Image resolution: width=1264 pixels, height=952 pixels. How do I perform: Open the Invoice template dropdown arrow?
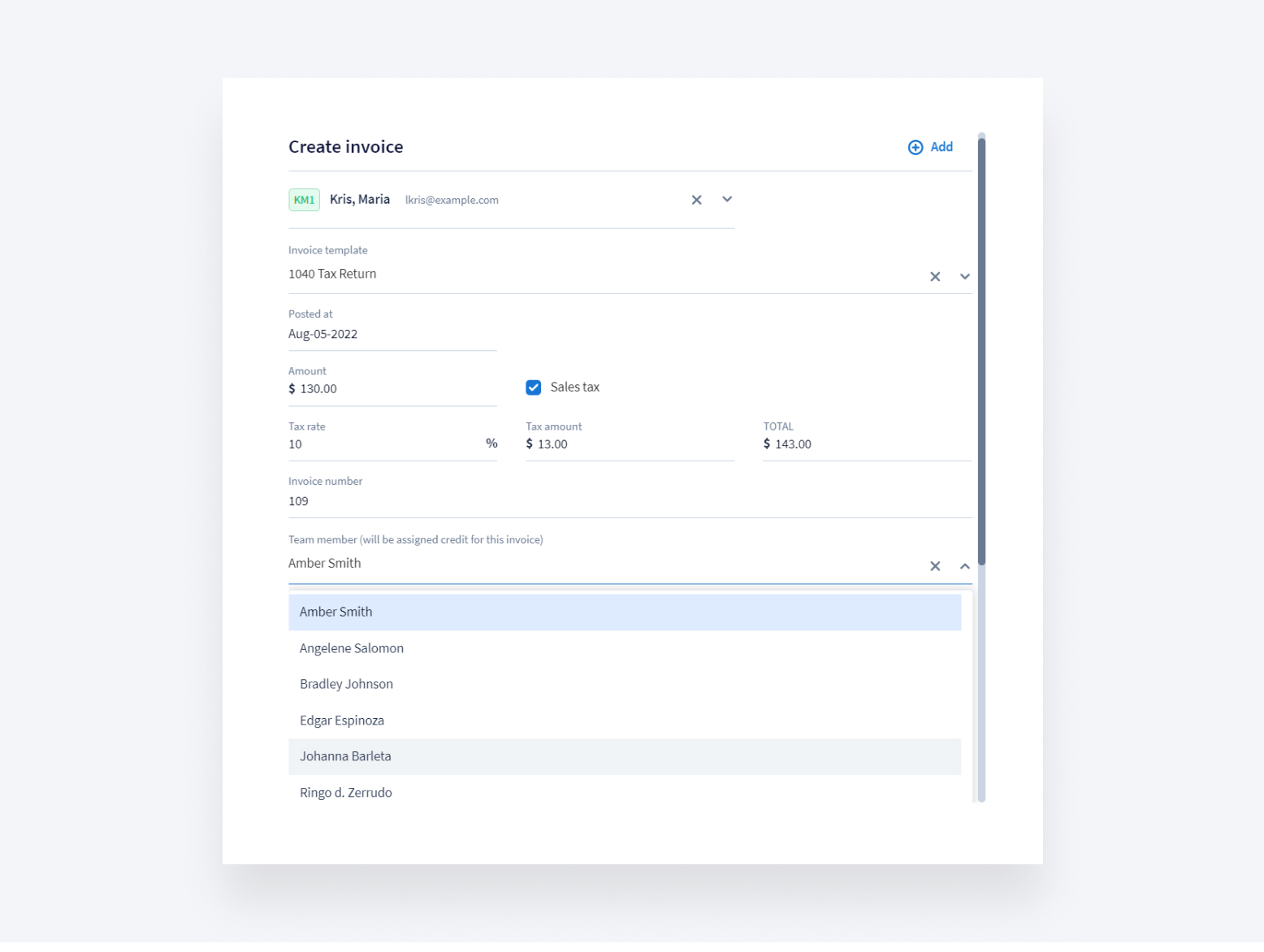964,277
